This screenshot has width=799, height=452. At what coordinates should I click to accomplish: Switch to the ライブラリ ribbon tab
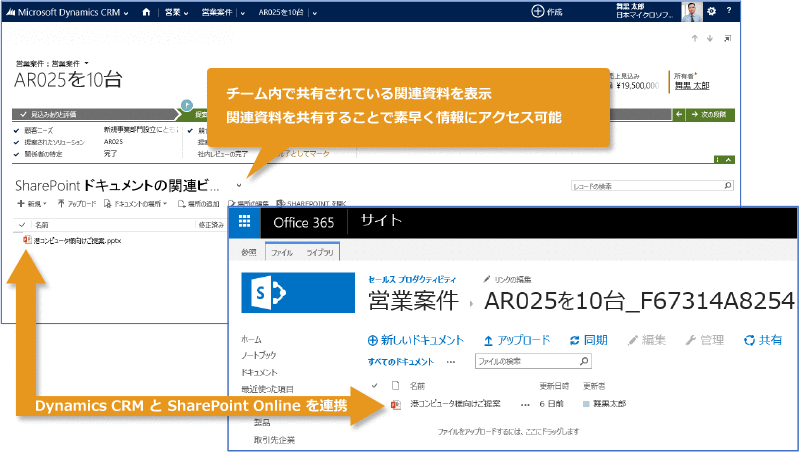click(x=320, y=253)
